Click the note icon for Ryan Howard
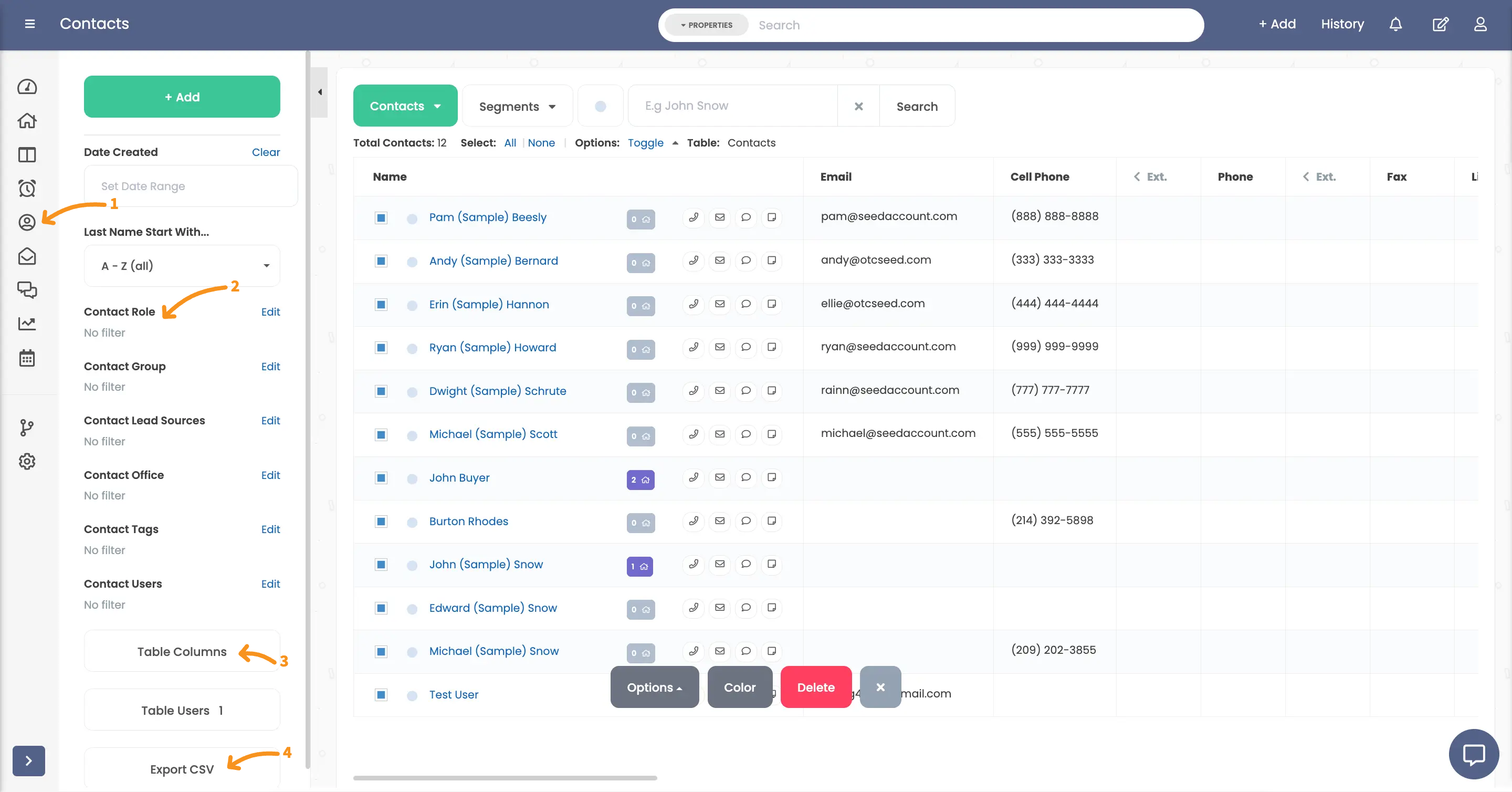The image size is (1512, 792). [772, 347]
